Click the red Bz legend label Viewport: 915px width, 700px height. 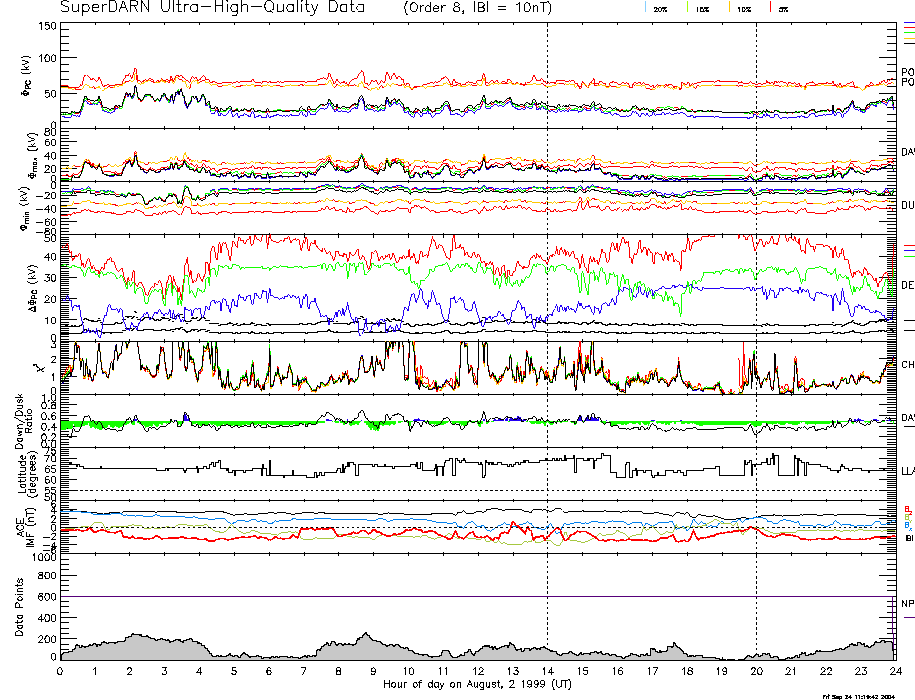907,508
